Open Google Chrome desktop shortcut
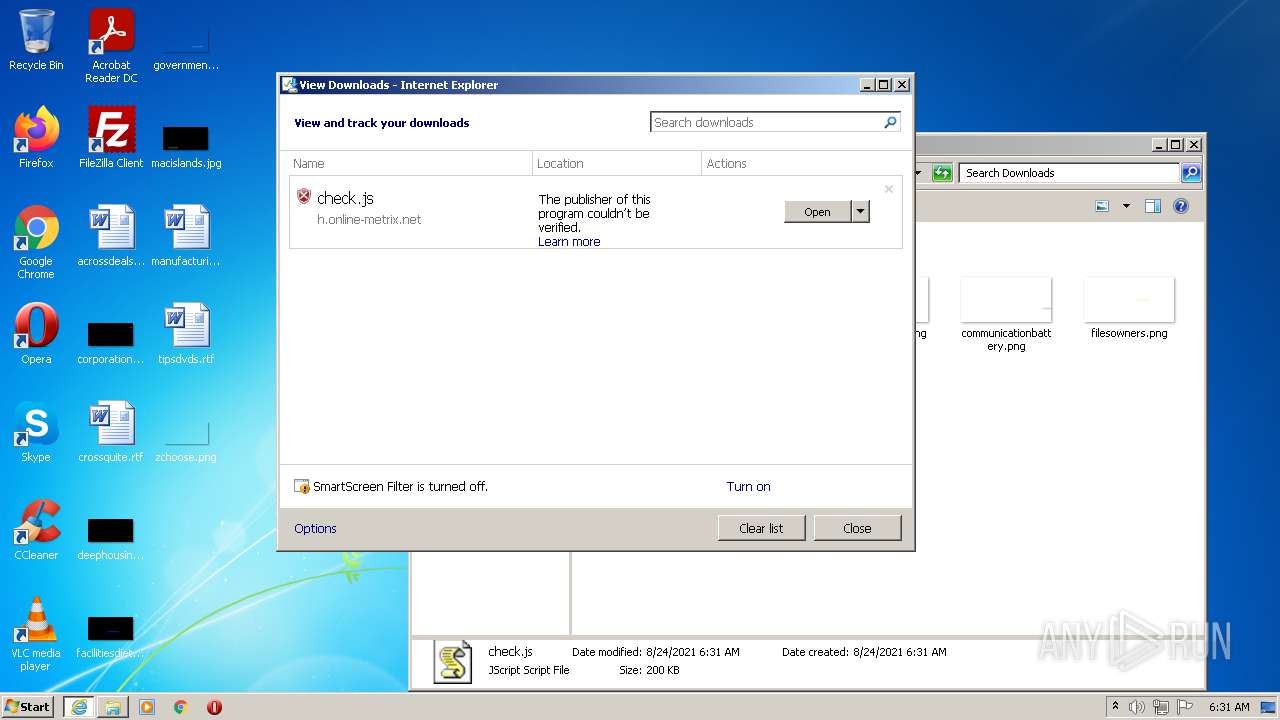Screen dimensions: 1280x720 coord(36,242)
